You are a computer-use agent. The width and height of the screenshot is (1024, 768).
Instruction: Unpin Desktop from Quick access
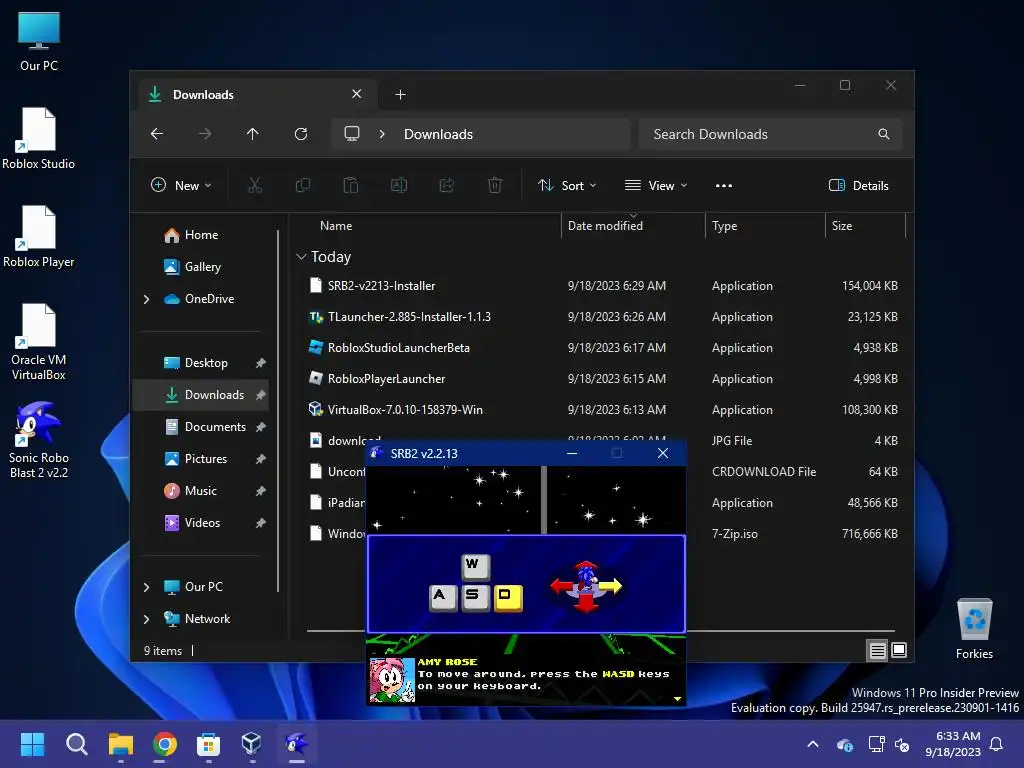point(261,363)
